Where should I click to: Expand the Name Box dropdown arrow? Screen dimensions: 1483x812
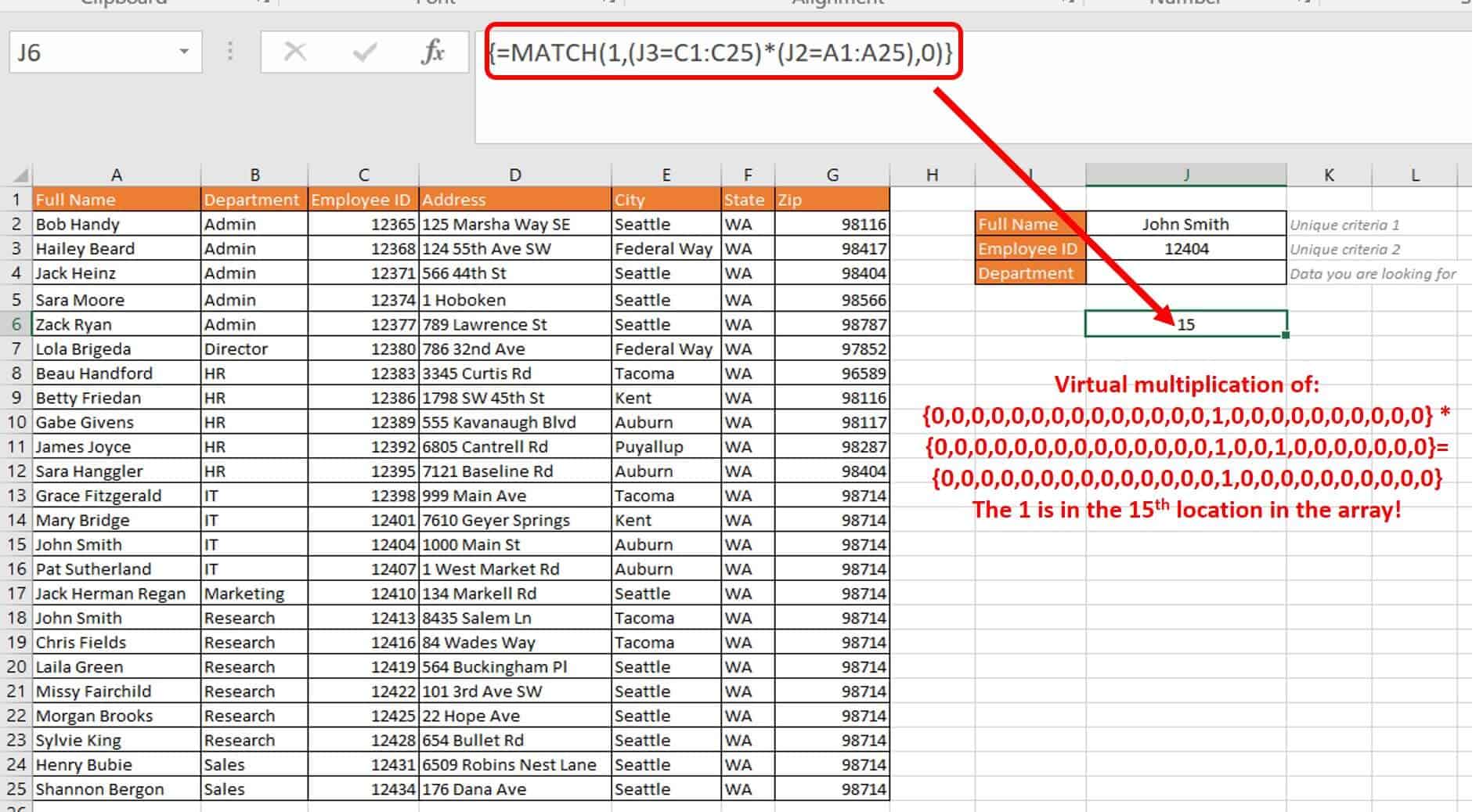click(x=184, y=52)
